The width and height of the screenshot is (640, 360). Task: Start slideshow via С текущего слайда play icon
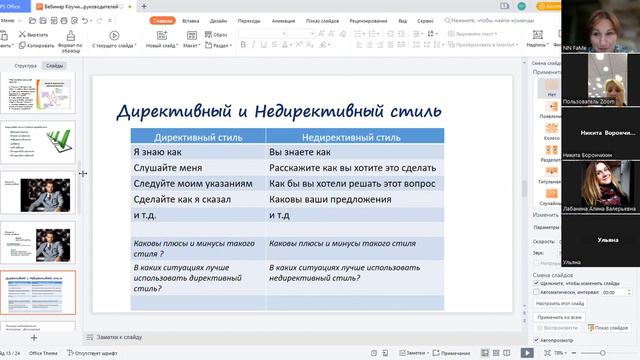coord(114,36)
